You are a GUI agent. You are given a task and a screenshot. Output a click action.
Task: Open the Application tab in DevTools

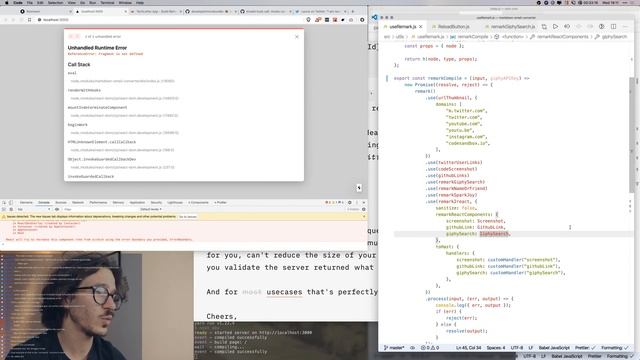(137, 202)
